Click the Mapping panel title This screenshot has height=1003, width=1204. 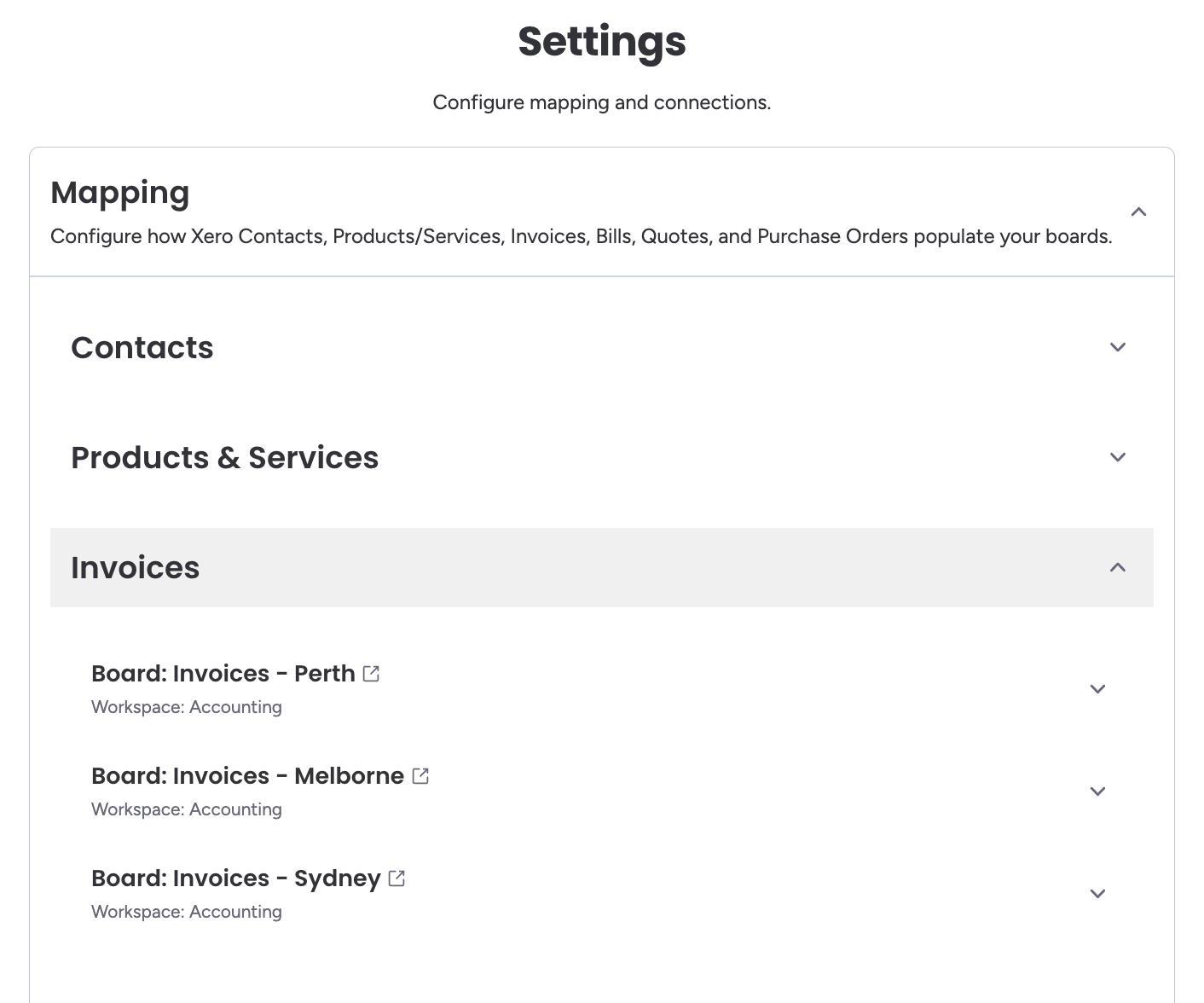click(x=119, y=193)
